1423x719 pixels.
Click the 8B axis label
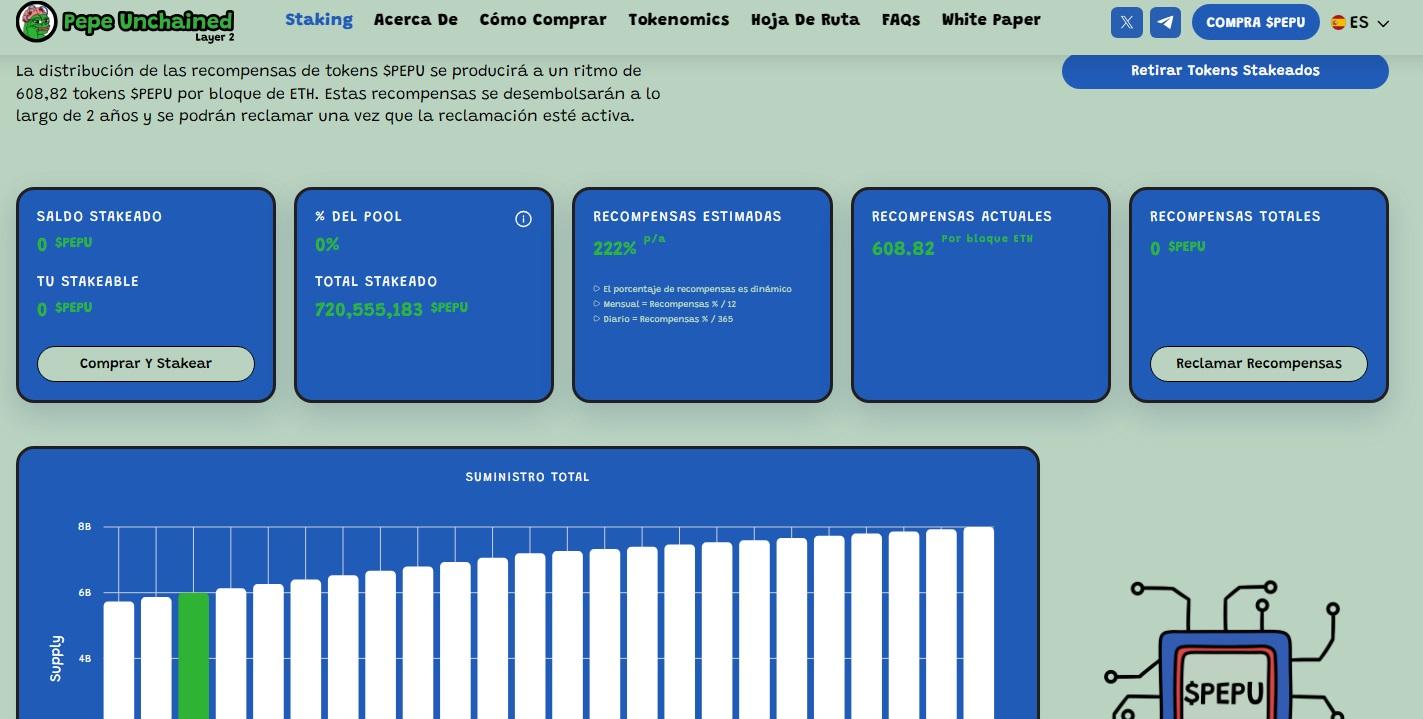[x=85, y=526]
